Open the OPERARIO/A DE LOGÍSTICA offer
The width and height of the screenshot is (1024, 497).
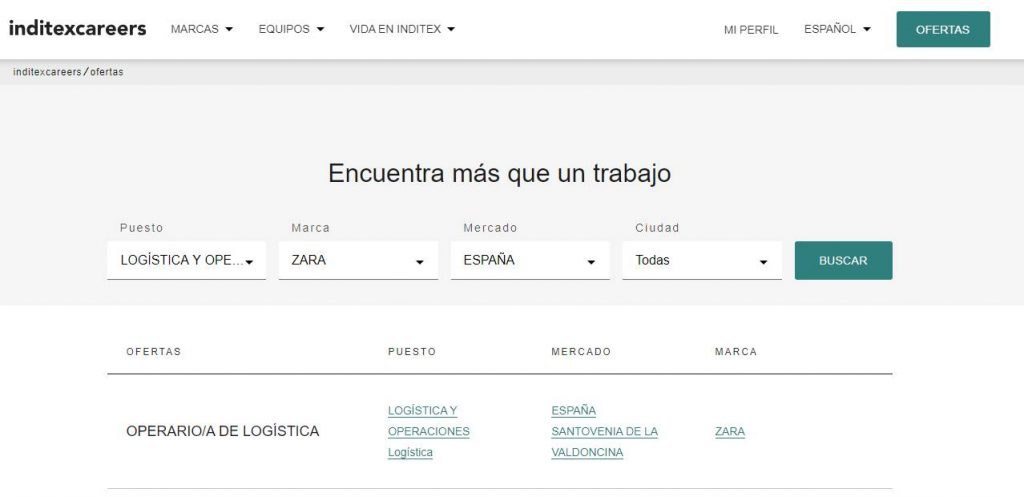pos(223,431)
